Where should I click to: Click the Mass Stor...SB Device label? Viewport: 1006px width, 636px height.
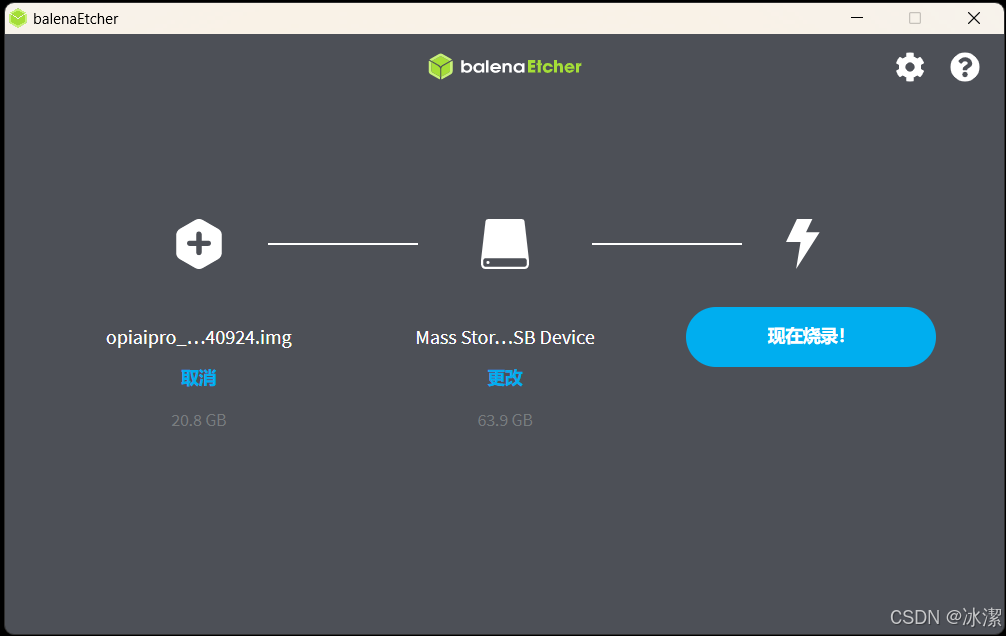pyautogui.click(x=505, y=338)
